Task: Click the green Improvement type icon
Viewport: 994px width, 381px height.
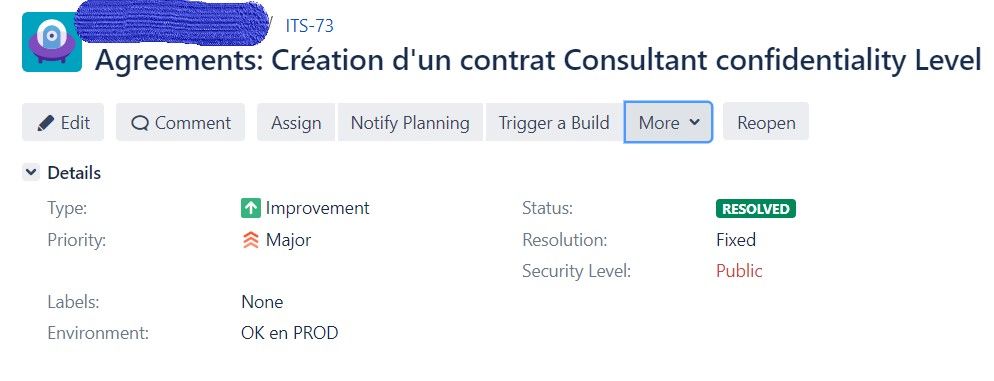Action: pos(251,208)
